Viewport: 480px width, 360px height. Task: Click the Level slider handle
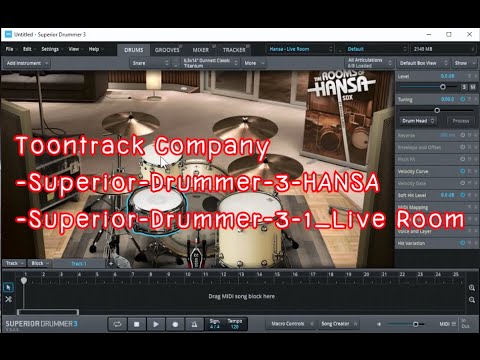[x=443, y=87]
